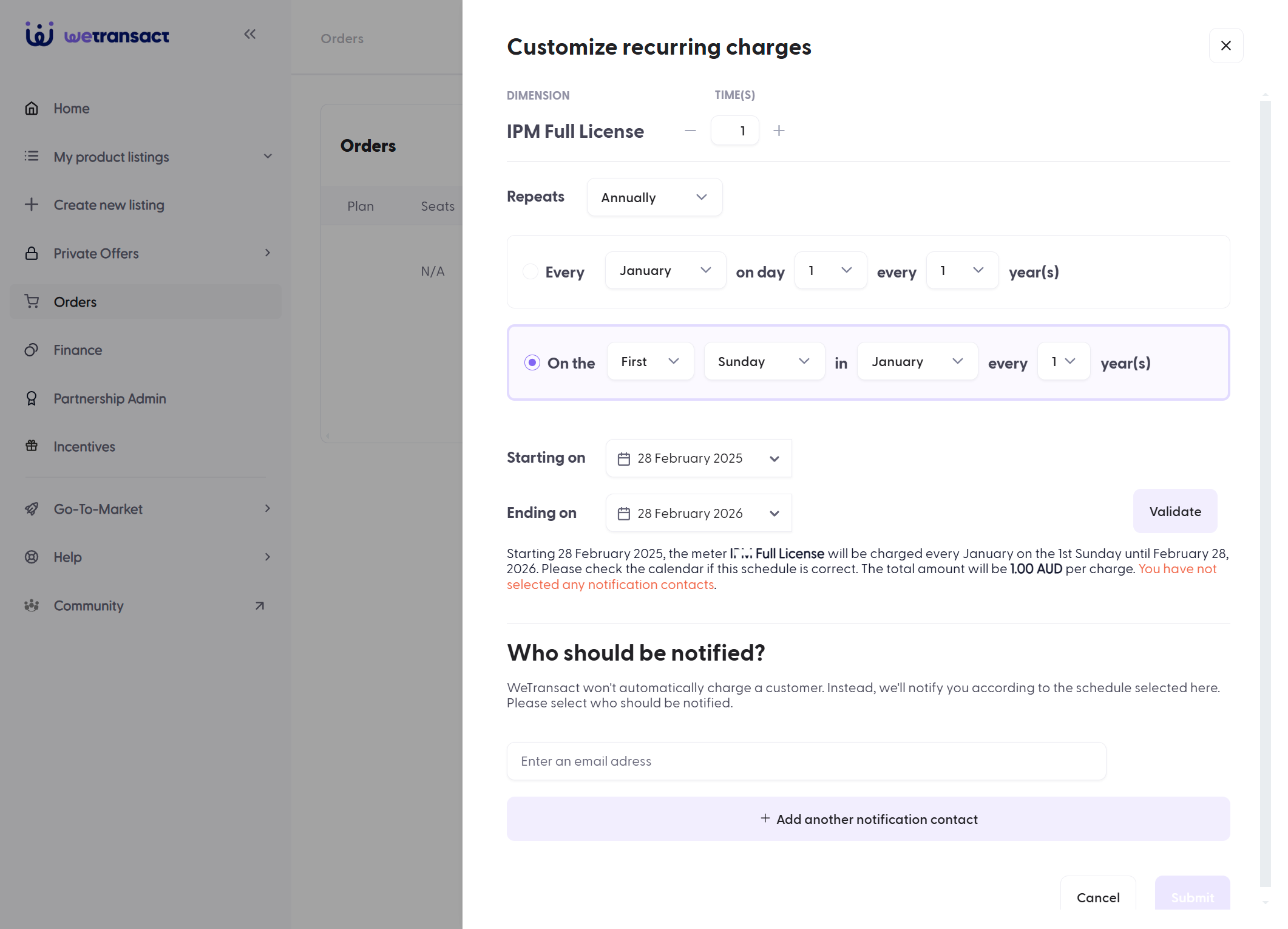Image resolution: width=1288 pixels, height=929 pixels.
Task: Click the Incentives gift icon
Action: pyautogui.click(x=32, y=446)
